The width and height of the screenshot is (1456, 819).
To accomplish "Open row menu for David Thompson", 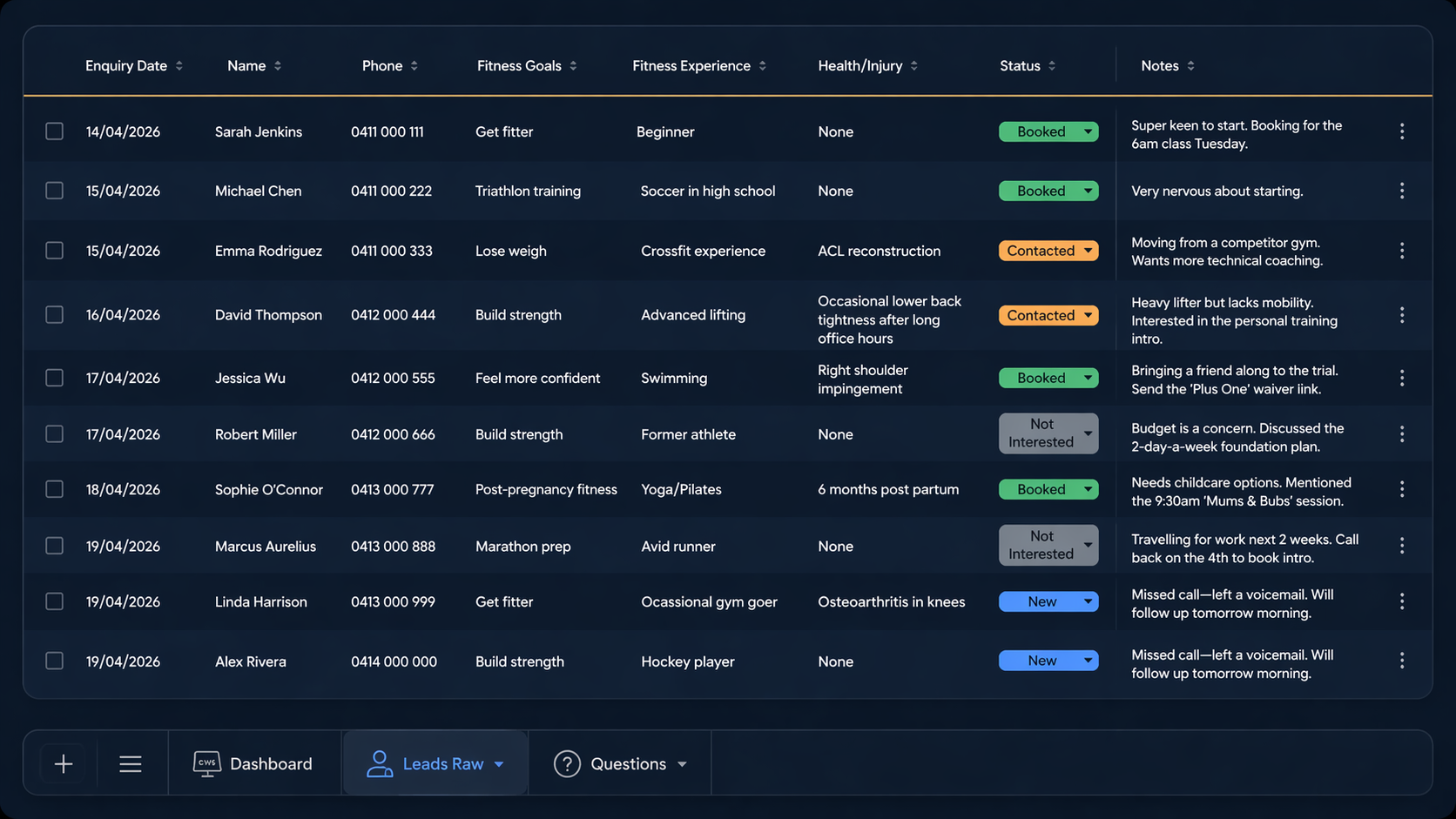I will (x=1401, y=315).
